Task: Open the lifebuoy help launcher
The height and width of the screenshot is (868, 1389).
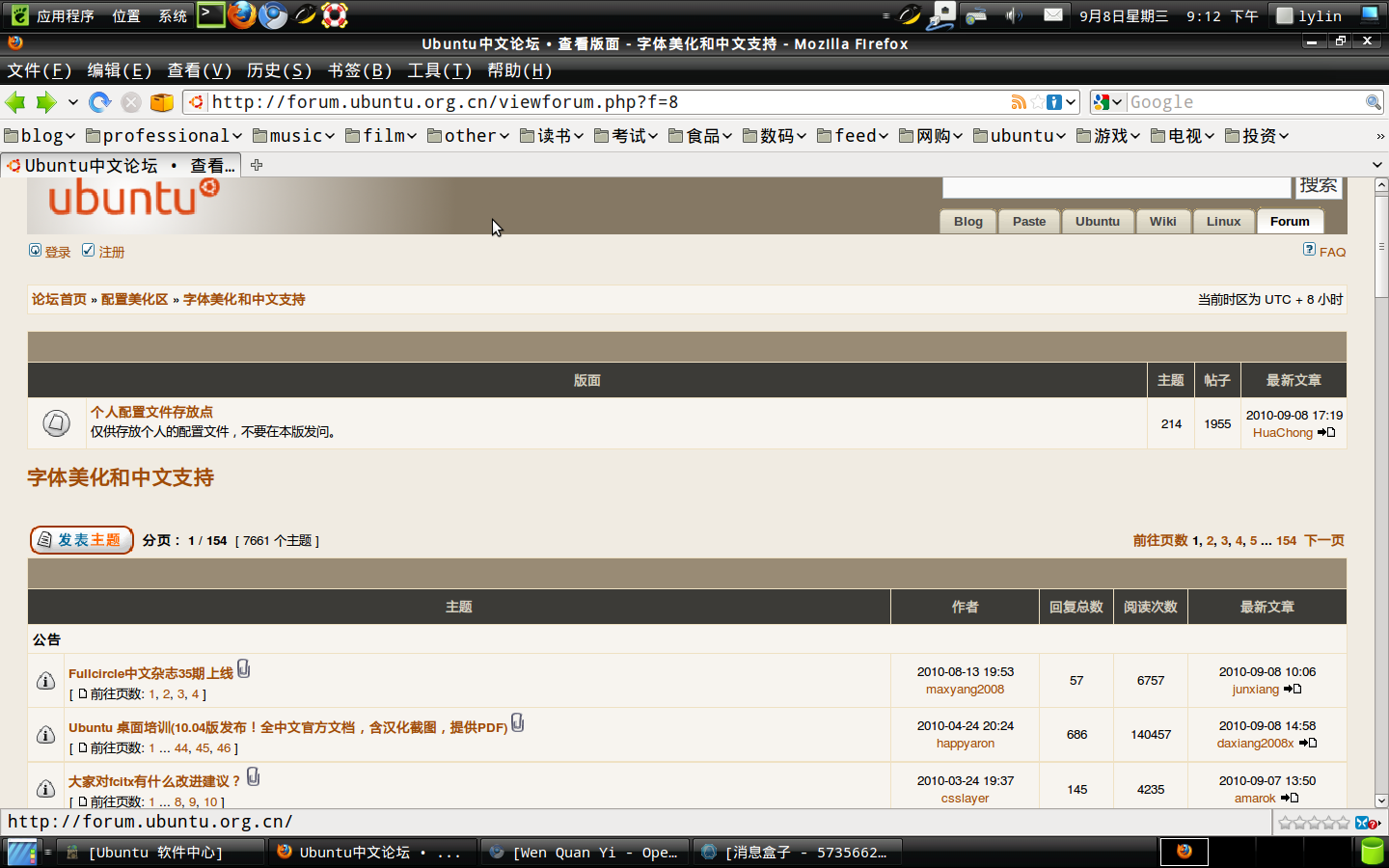Action: tap(335, 14)
